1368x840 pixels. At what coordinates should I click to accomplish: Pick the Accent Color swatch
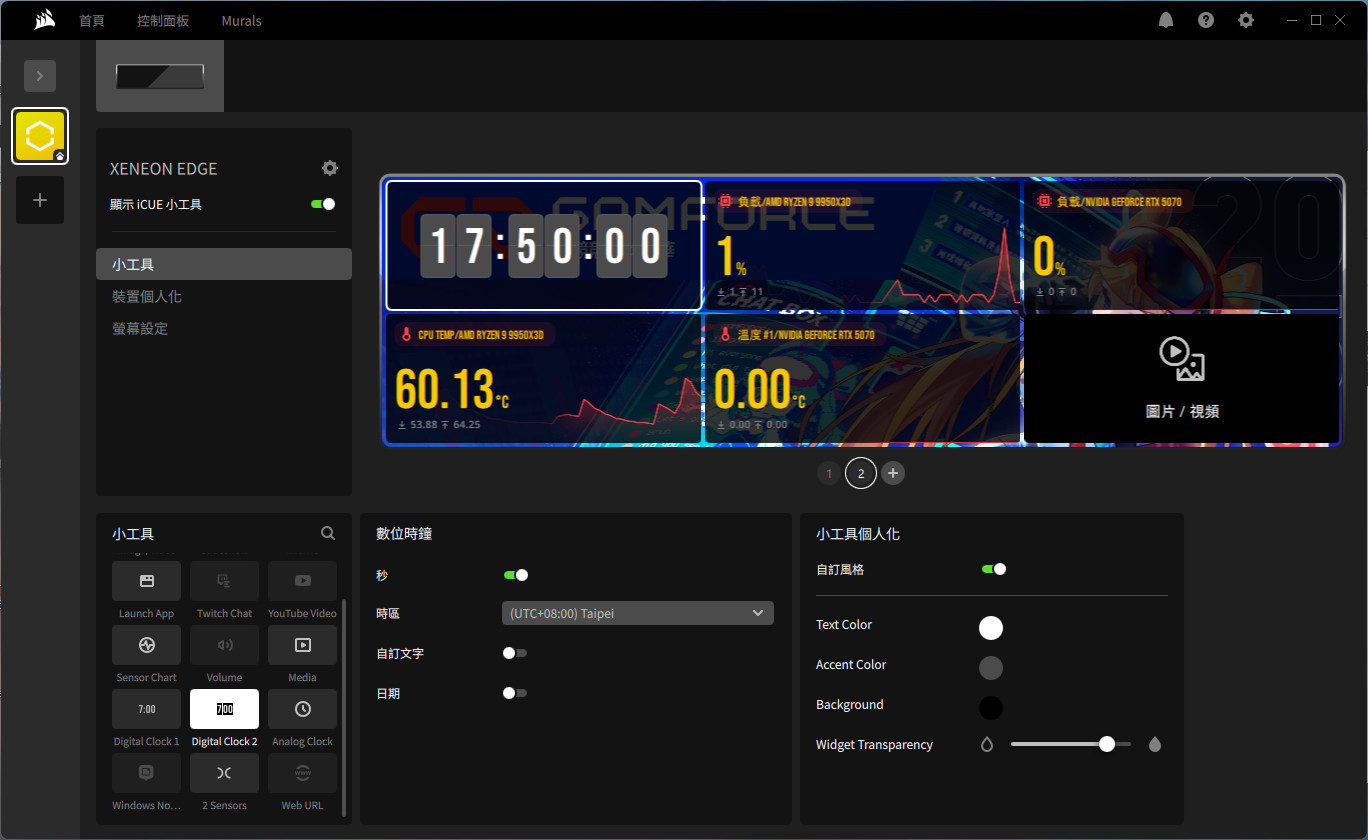tap(990, 667)
